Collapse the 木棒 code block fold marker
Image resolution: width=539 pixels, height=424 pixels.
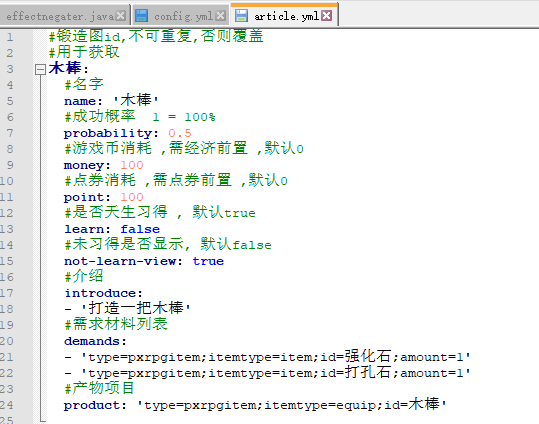(41, 69)
